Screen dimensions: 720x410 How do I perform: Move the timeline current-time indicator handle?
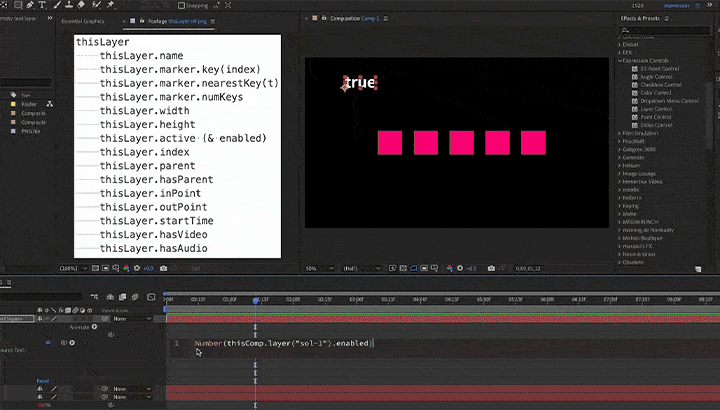(256, 300)
